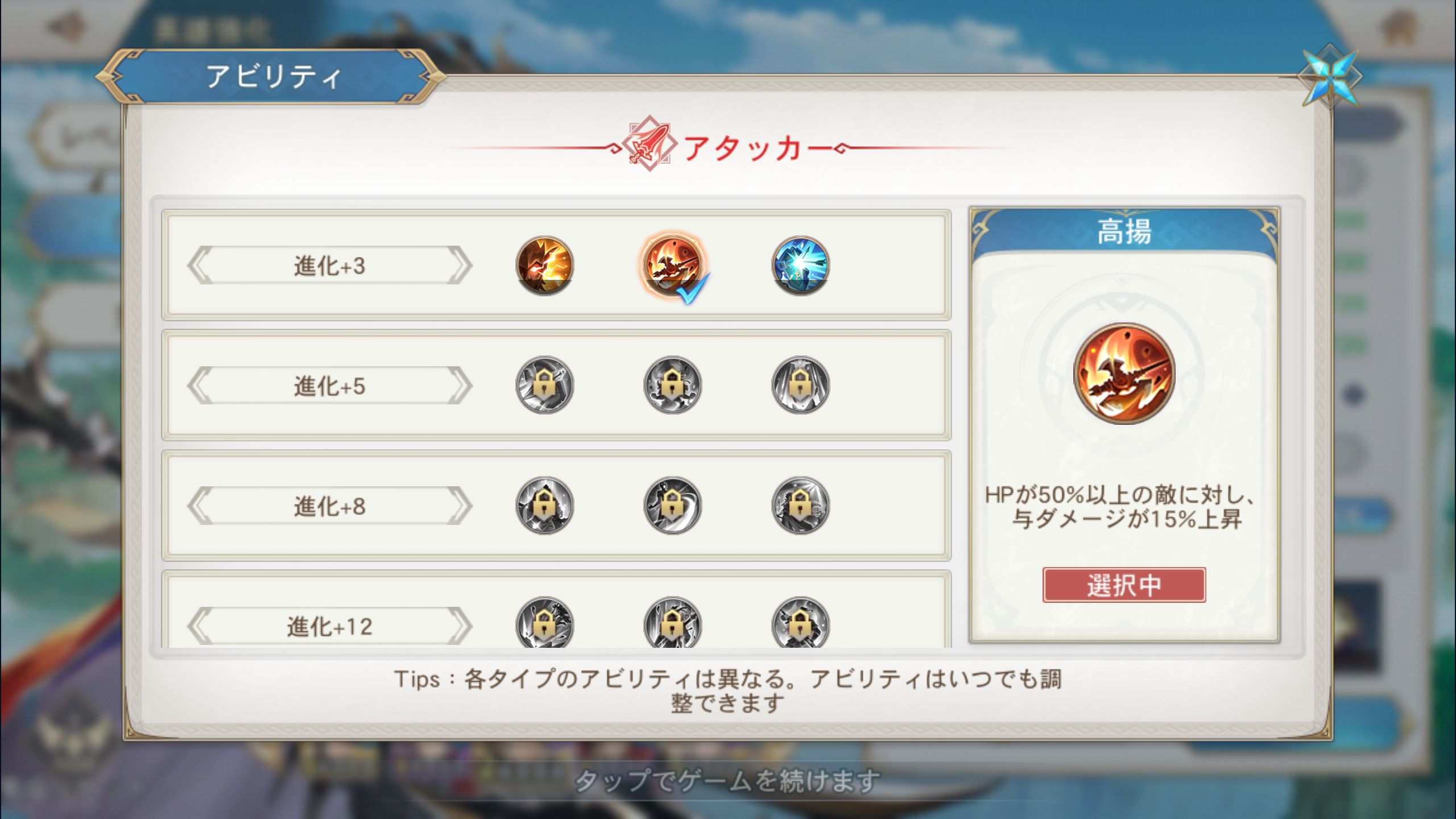The image size is (1456, 819).
Task: Tap third locked ability in 進化+5 row
Action: point(800,385)
